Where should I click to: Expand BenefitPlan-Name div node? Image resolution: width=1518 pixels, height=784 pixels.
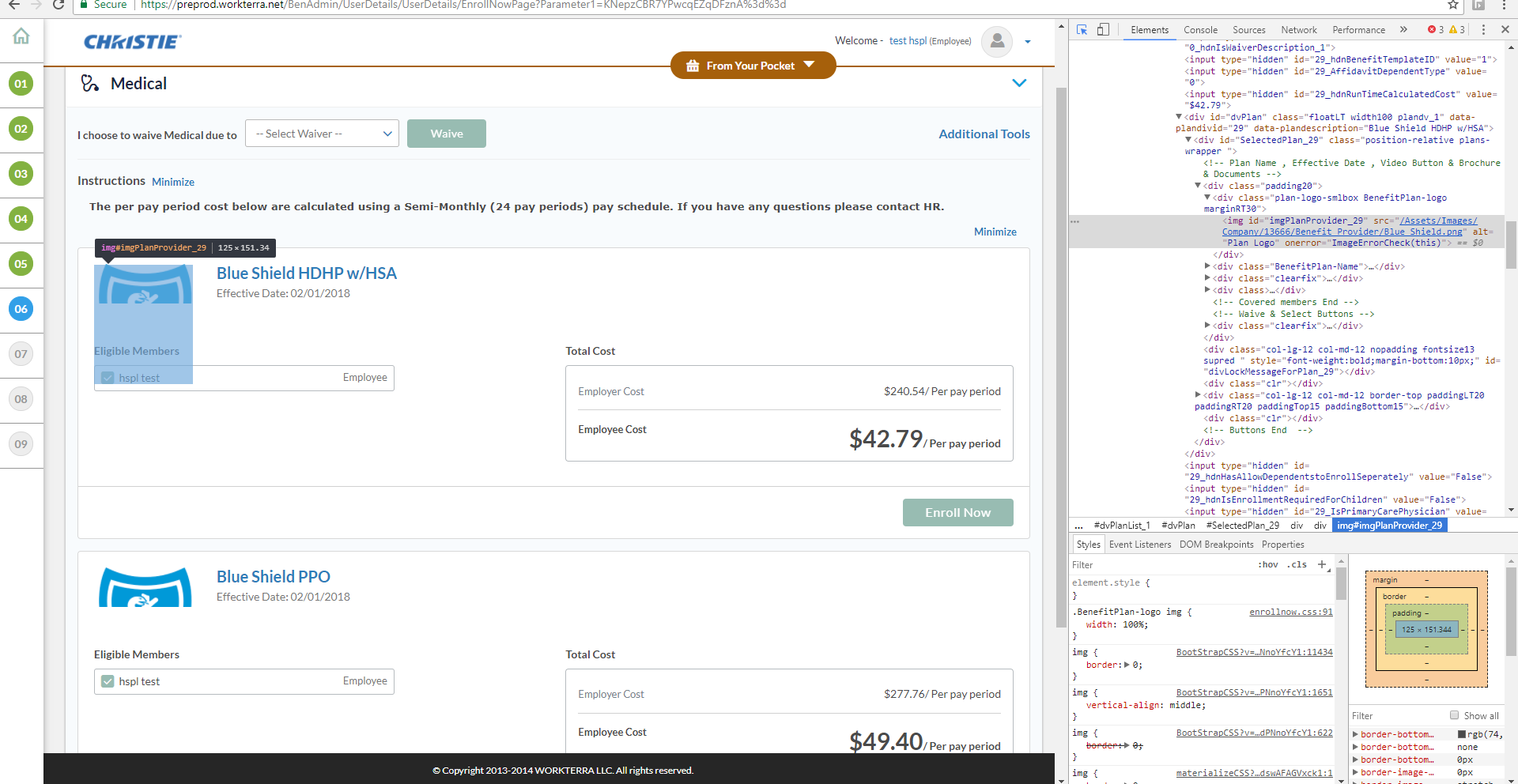[1207, 266]
